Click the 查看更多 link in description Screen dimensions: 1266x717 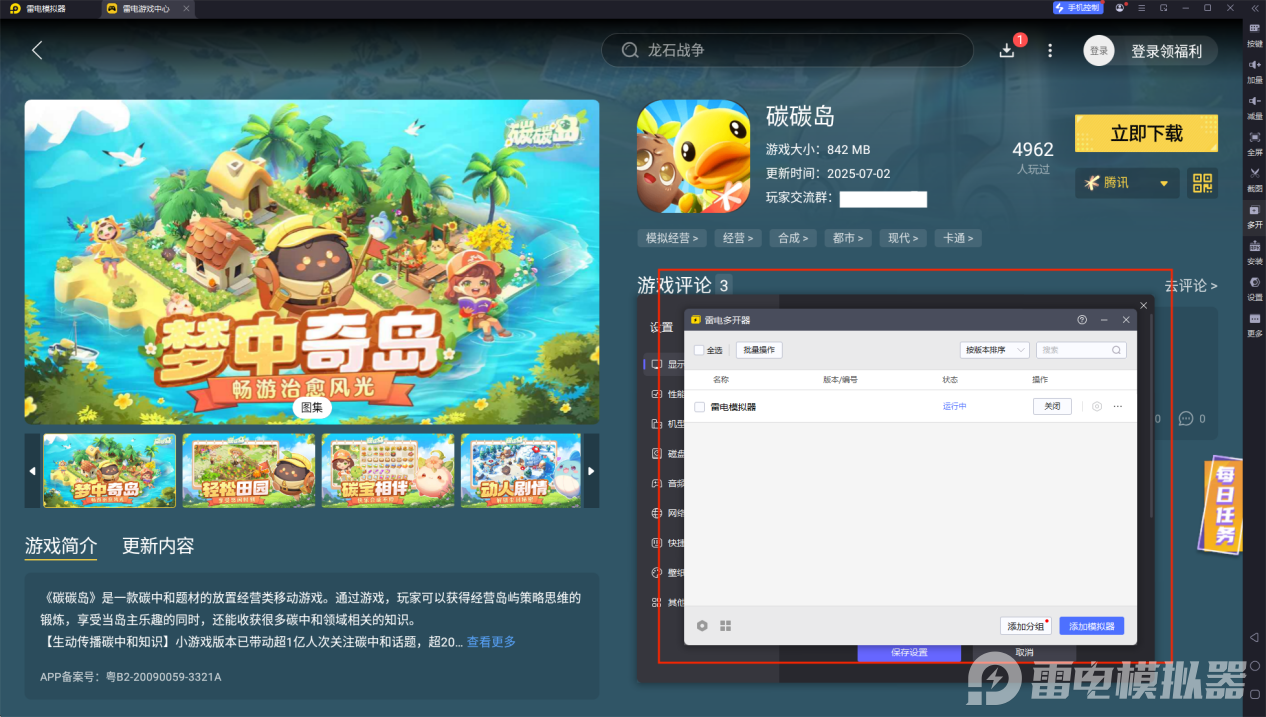[491, 642]
